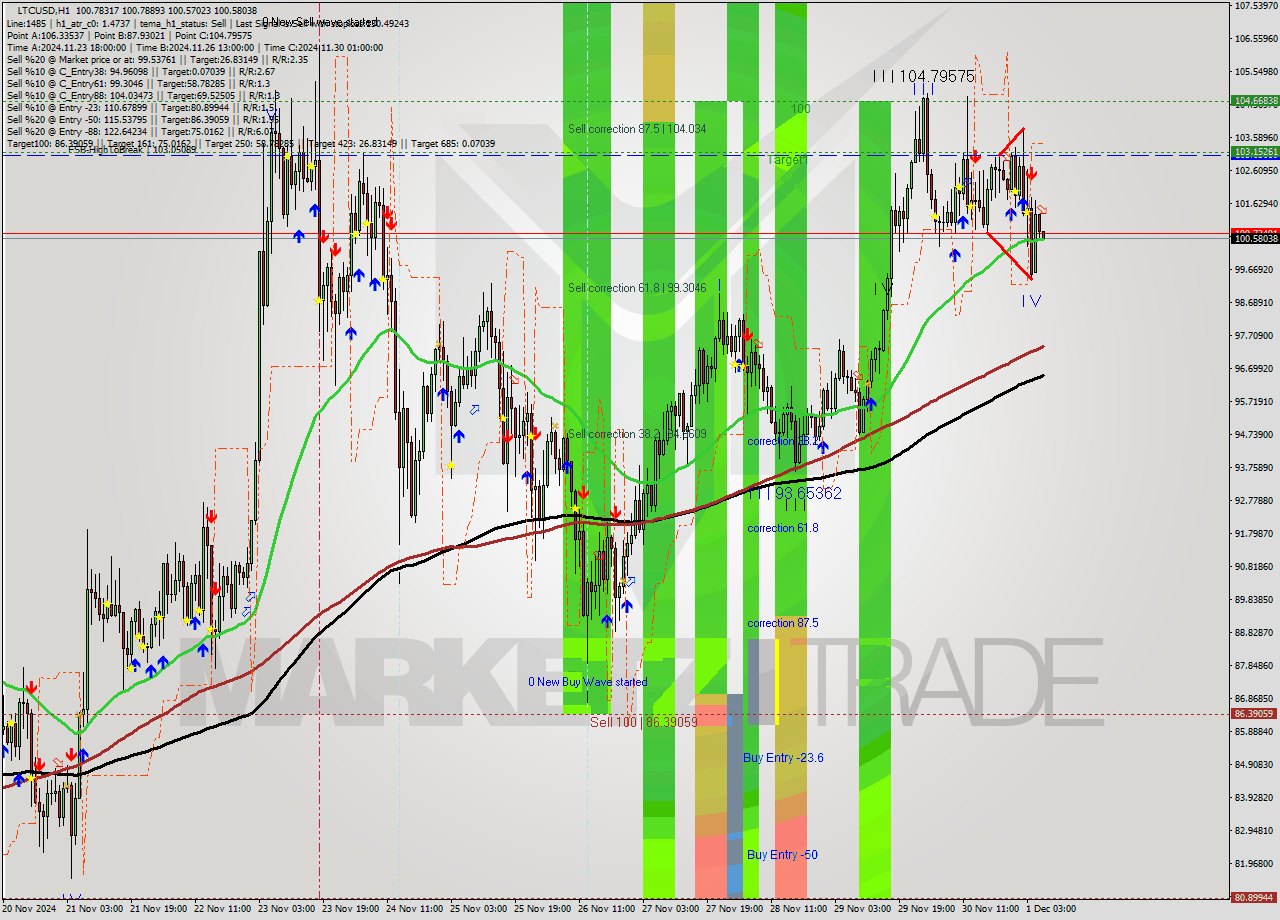Click the 'FSB-HighToBreak | 103.05089' label
This screenshot has width=1280, height=920.
(x=133, y=151)
